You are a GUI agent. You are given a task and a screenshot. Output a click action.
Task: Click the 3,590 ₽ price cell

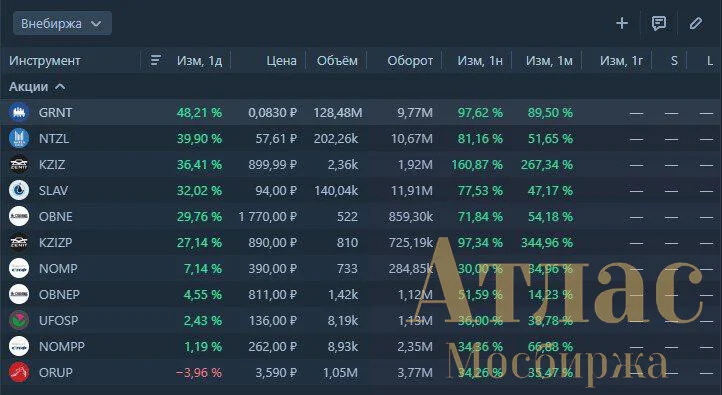click(x=276, y=373)
